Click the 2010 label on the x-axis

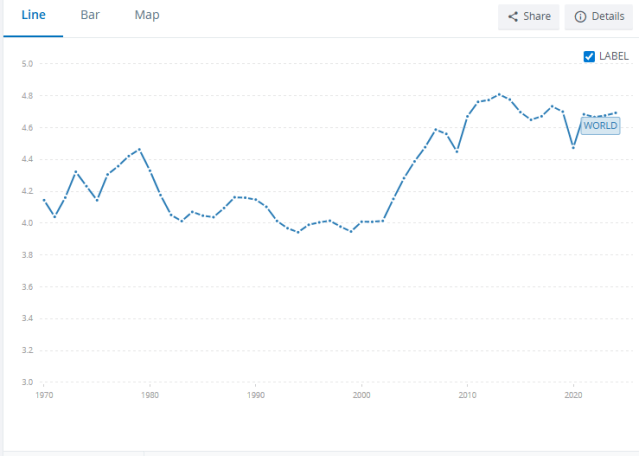click(x=467, y=395)
